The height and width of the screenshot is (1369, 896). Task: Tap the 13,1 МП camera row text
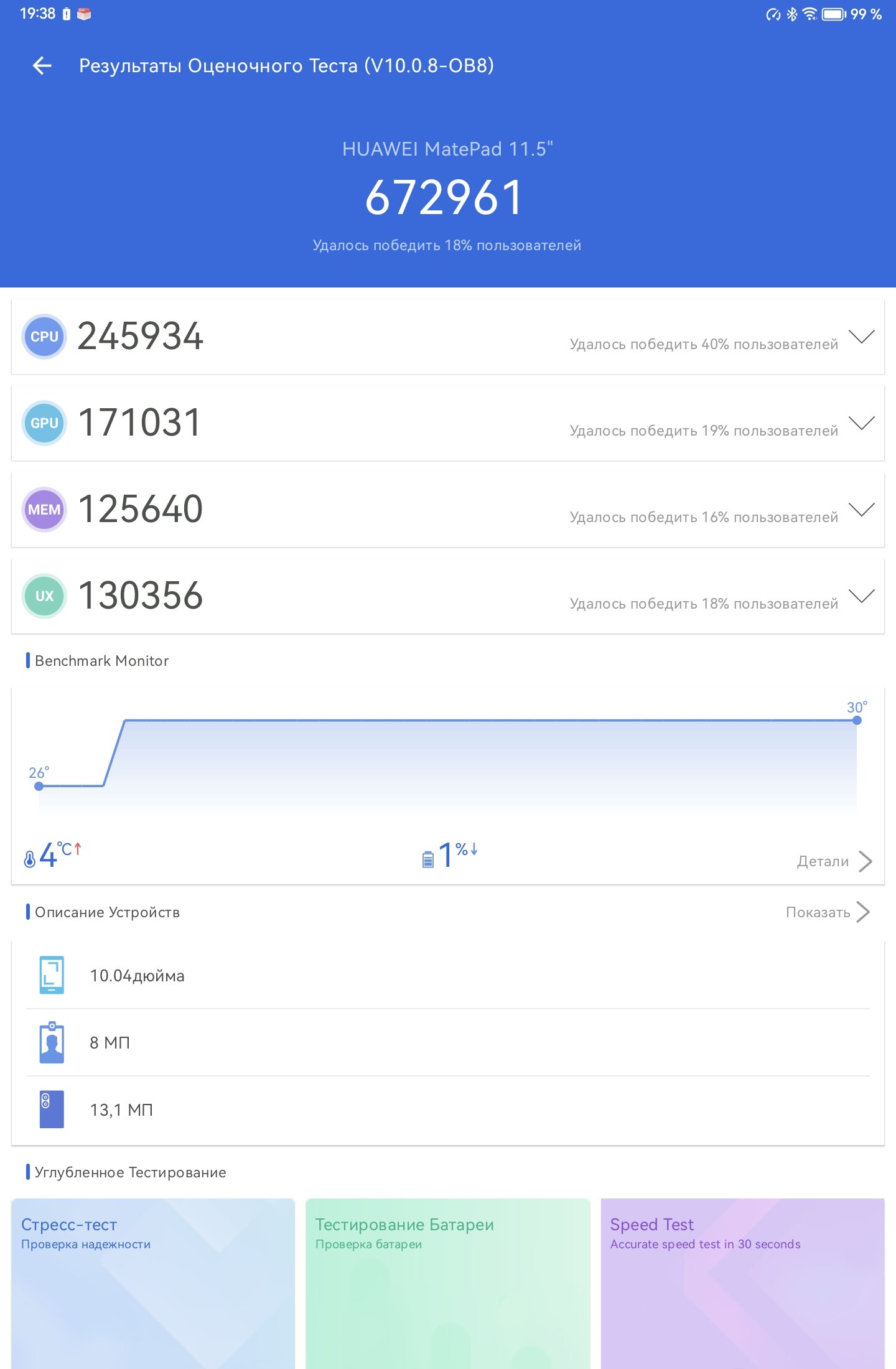click(121, 1110)
